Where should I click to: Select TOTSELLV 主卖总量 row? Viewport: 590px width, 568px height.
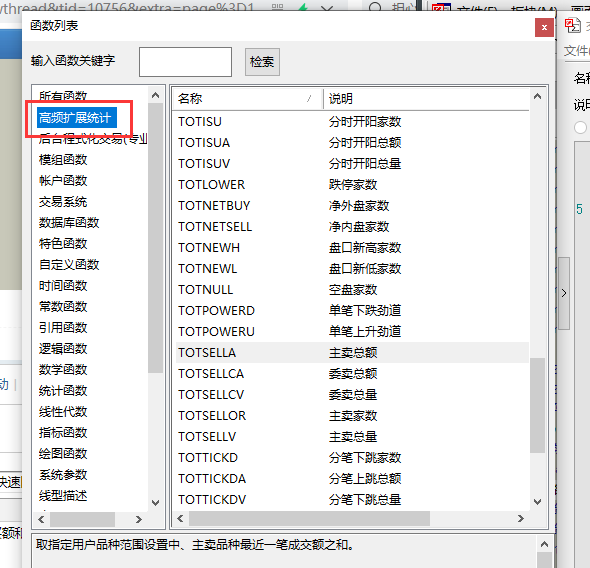(352, 437)
